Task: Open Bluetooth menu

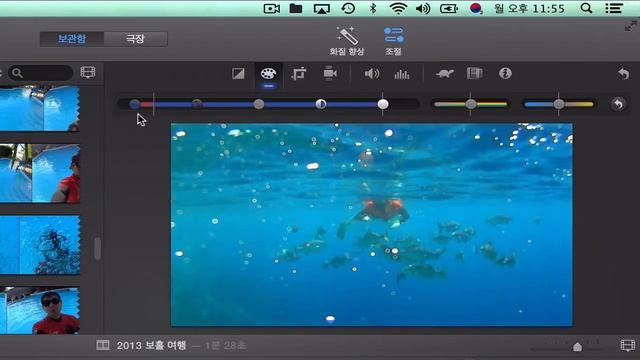Action: tap(373, 8)
